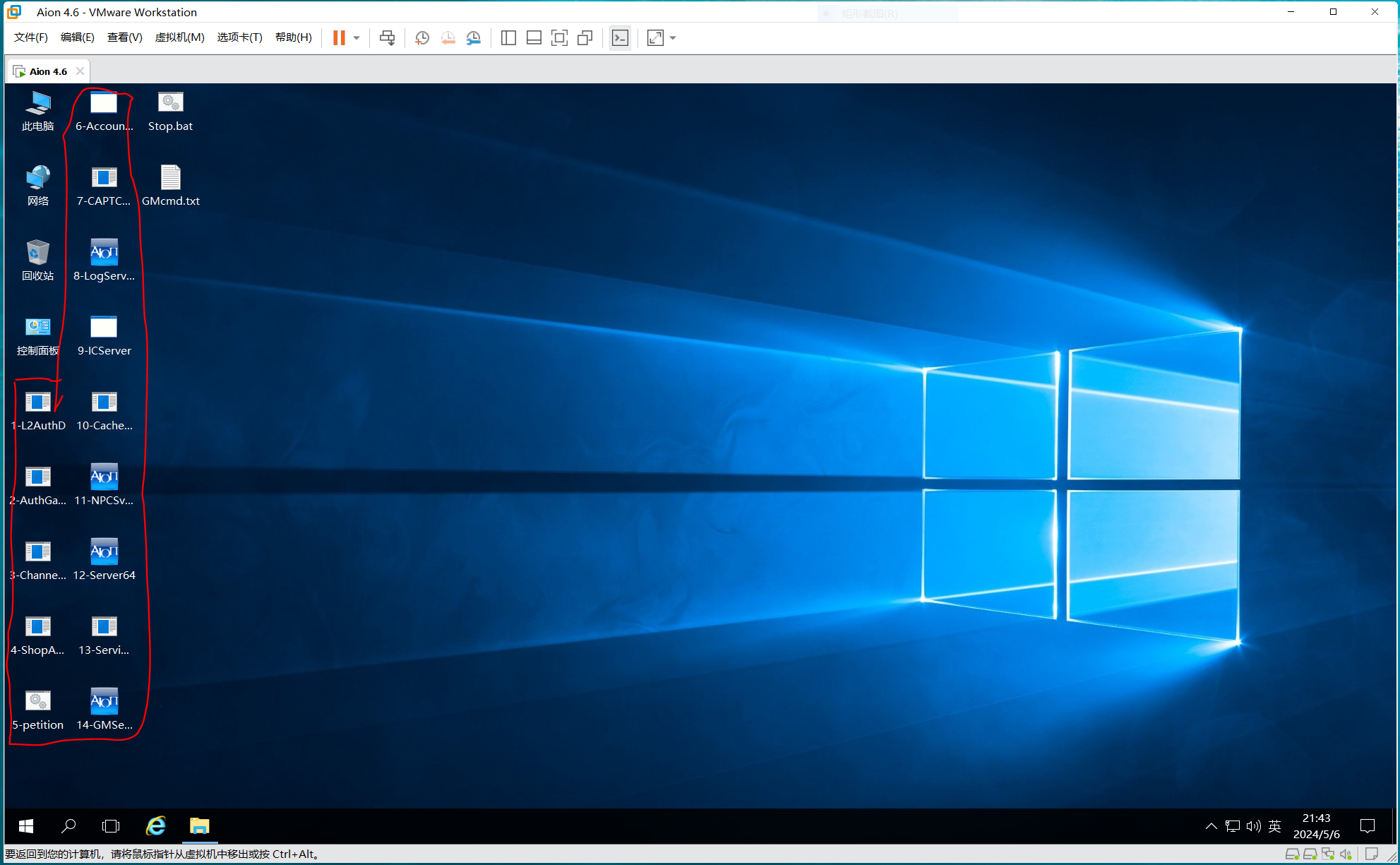Image resolution: width=1400 pixels, height=865 pixels.
Task: Show hidden system tray icons chevron
Action: tap(1211, 826)
